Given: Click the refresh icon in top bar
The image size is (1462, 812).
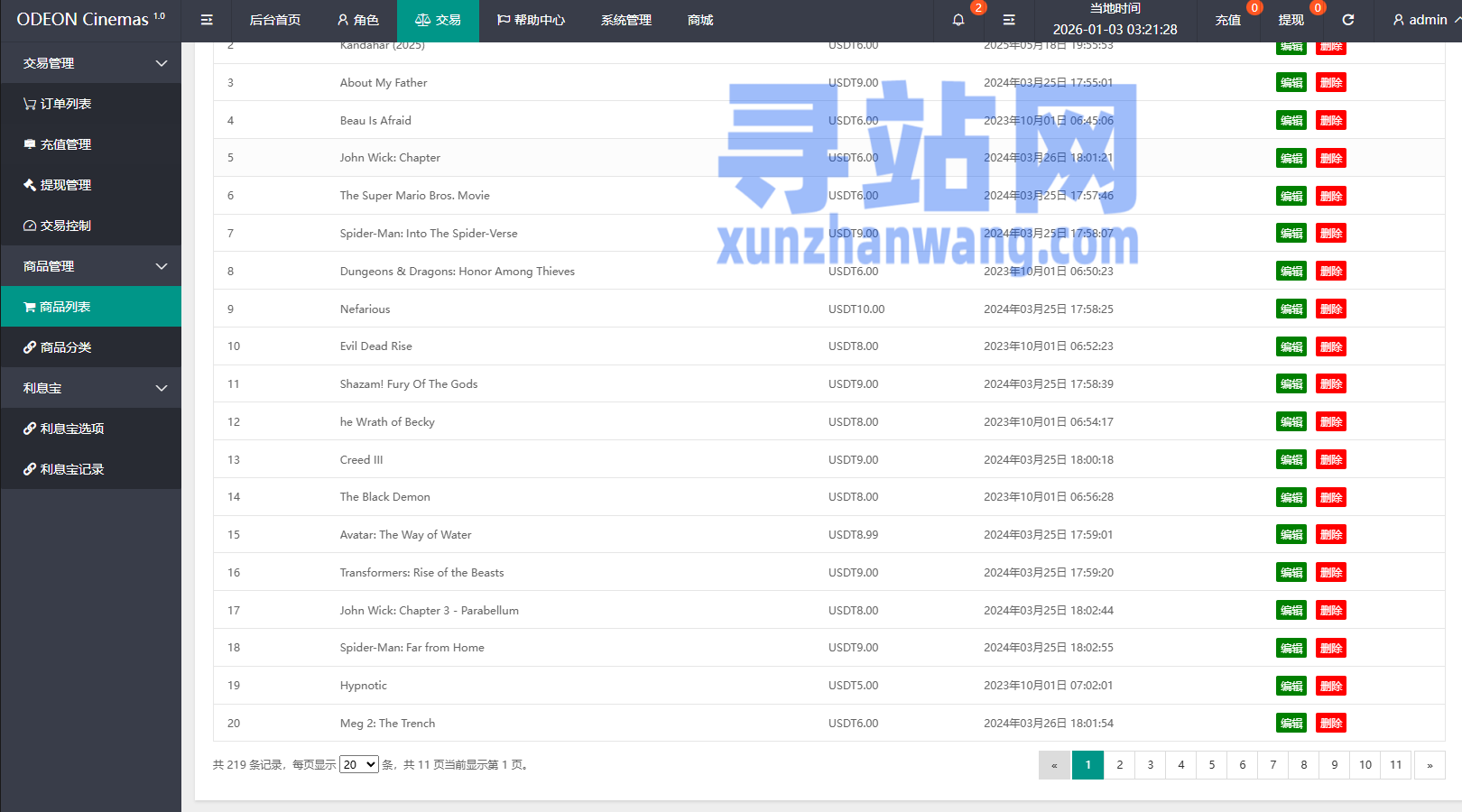Looking at the screenshot, I should coord(1348,20).
